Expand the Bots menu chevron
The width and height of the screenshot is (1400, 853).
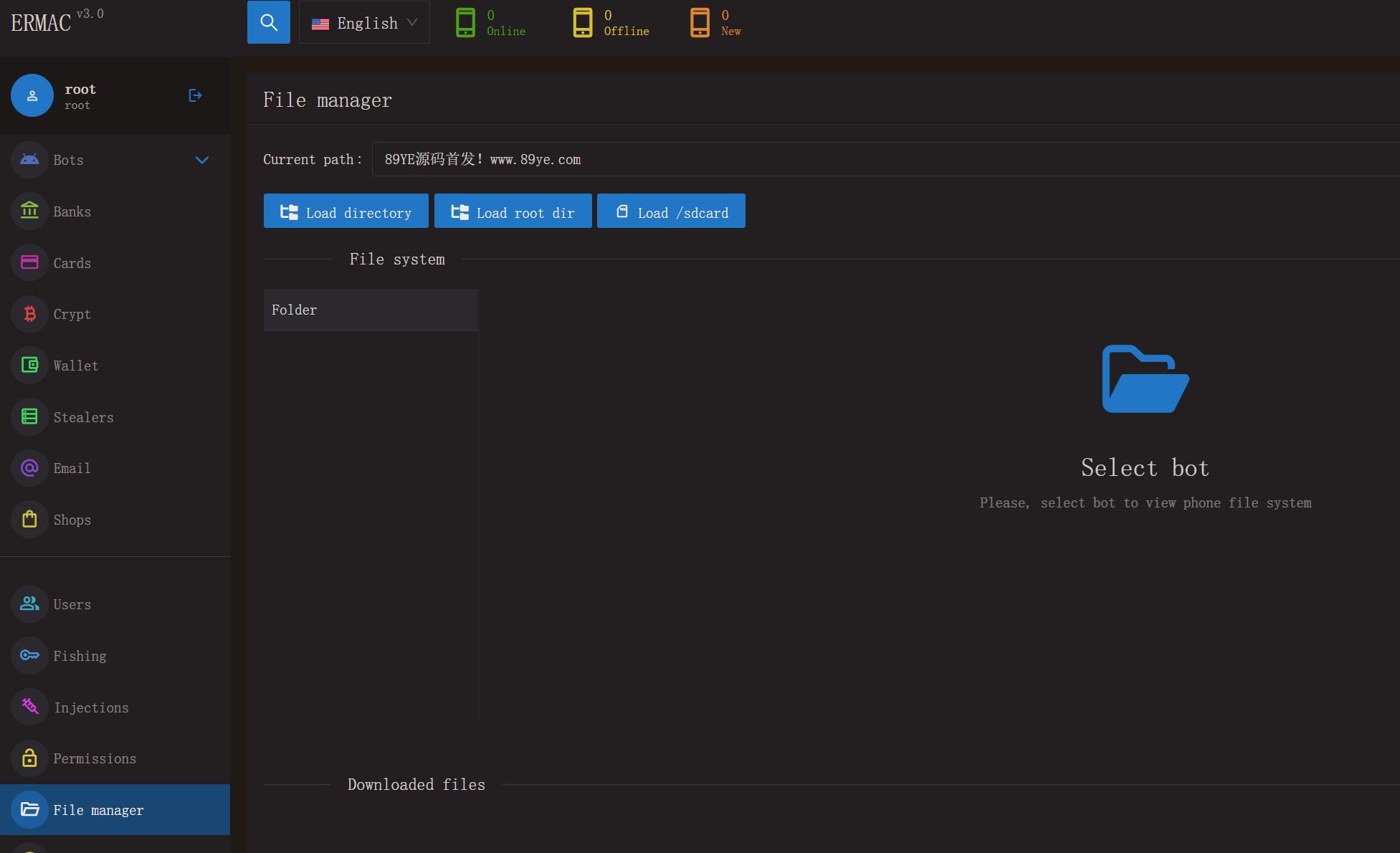(x=202, y=160)
